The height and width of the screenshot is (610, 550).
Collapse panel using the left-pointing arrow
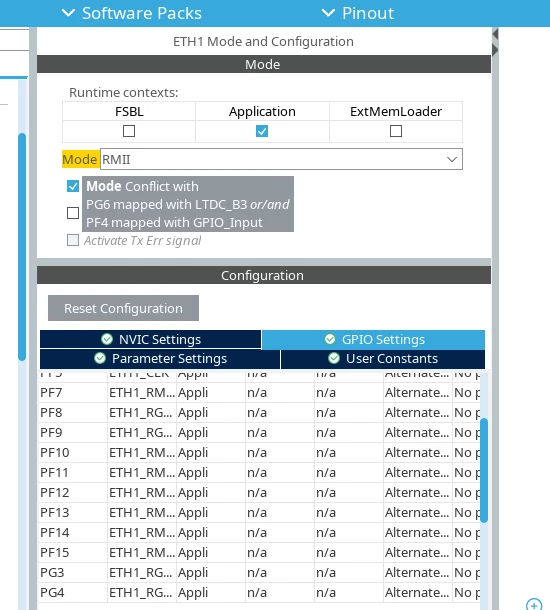click(x=495, y=34)
